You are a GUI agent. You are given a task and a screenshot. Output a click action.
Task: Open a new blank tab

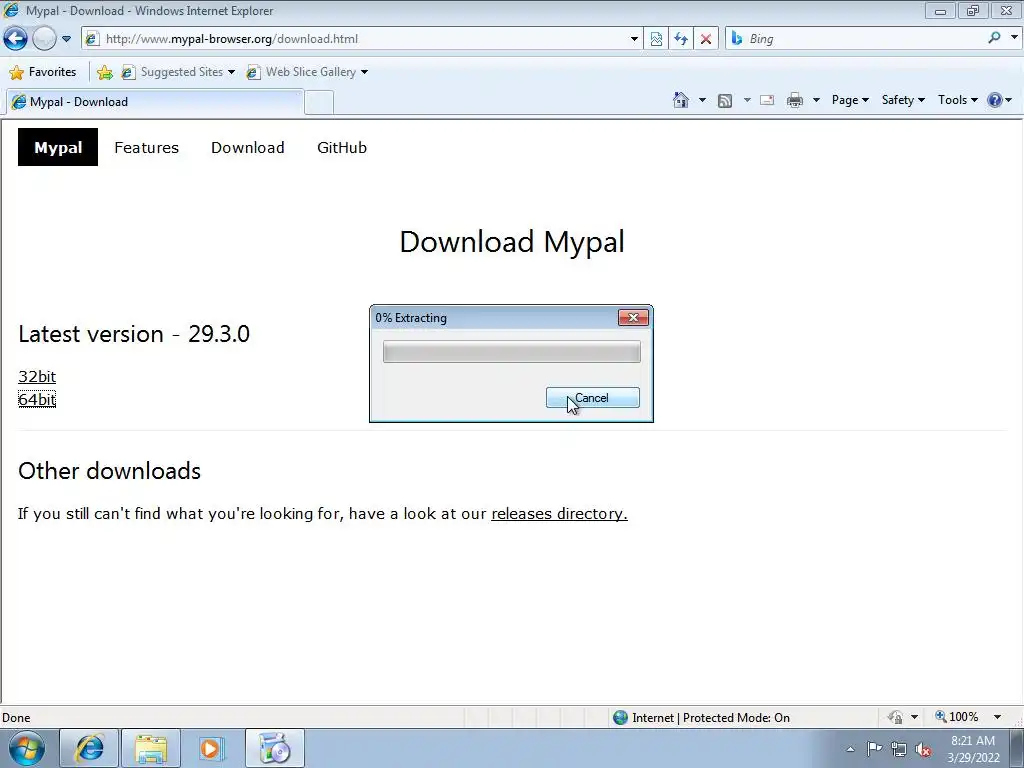[x=319, y=103]
